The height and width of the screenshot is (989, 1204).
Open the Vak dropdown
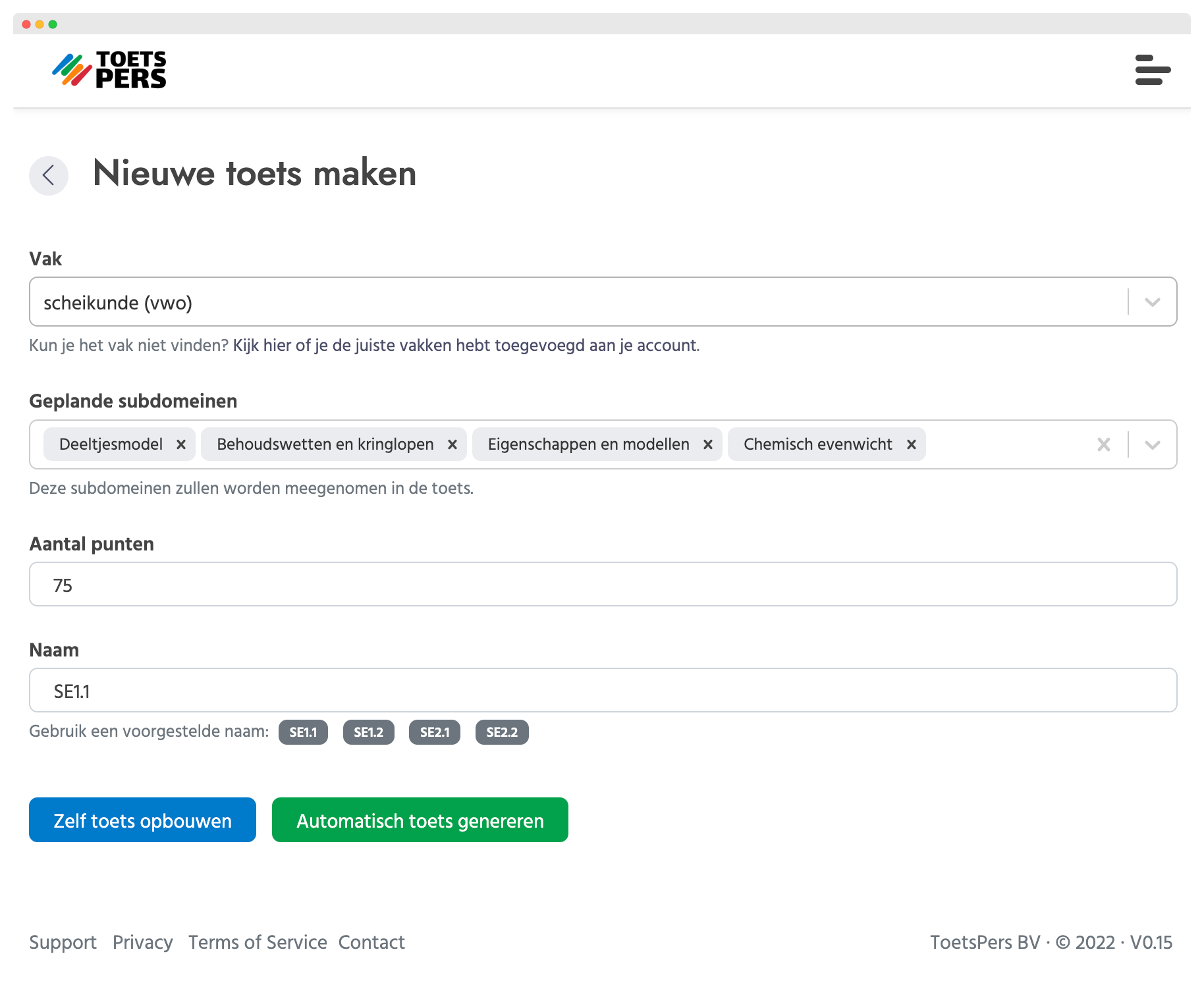(1153, 302)
